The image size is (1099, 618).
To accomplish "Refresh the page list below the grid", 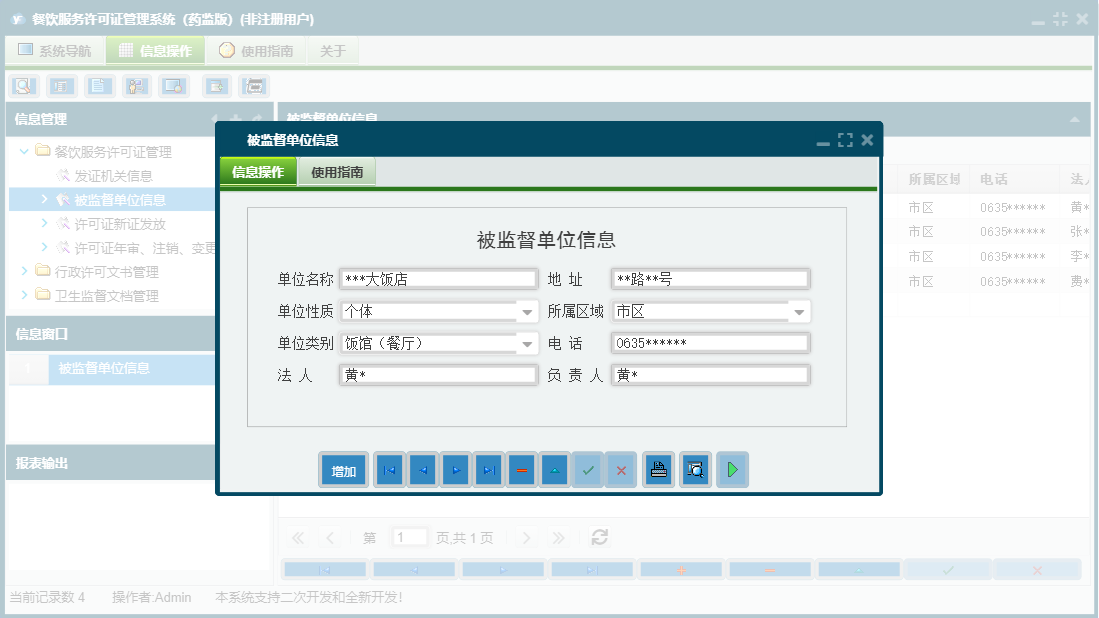I will [599, 537].
